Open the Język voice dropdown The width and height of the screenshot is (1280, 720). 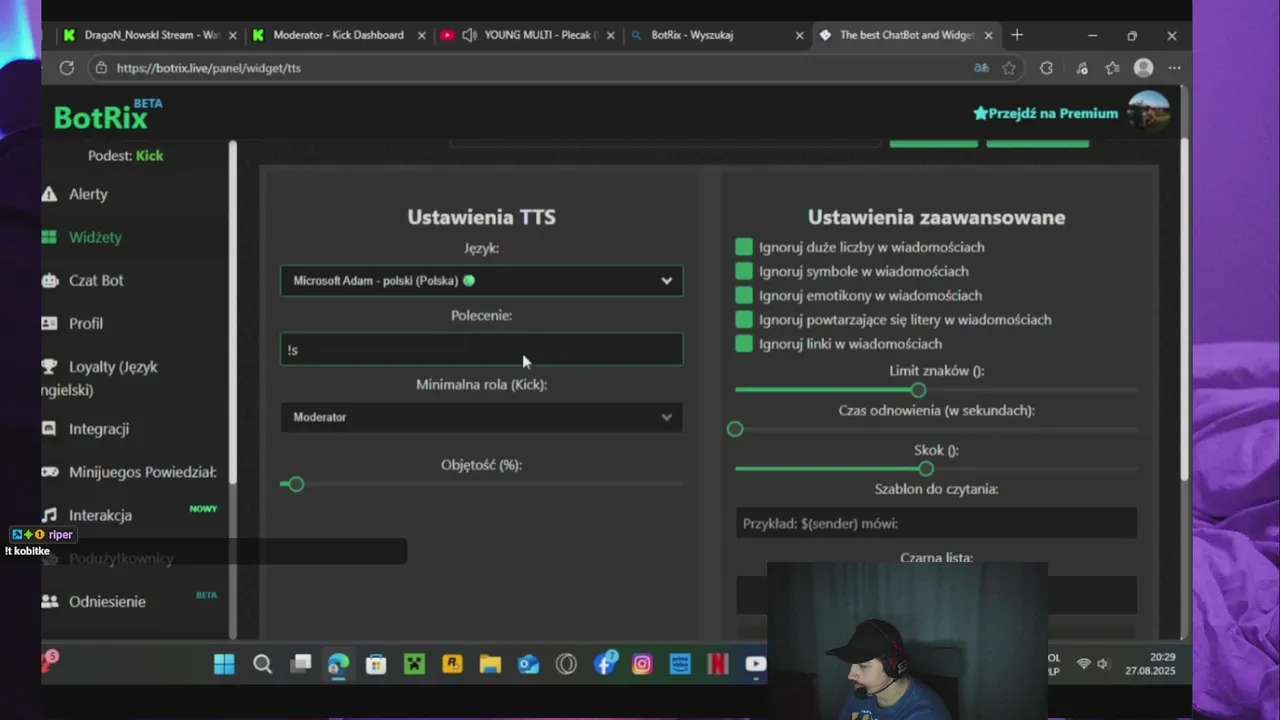[x=482, y=281]
